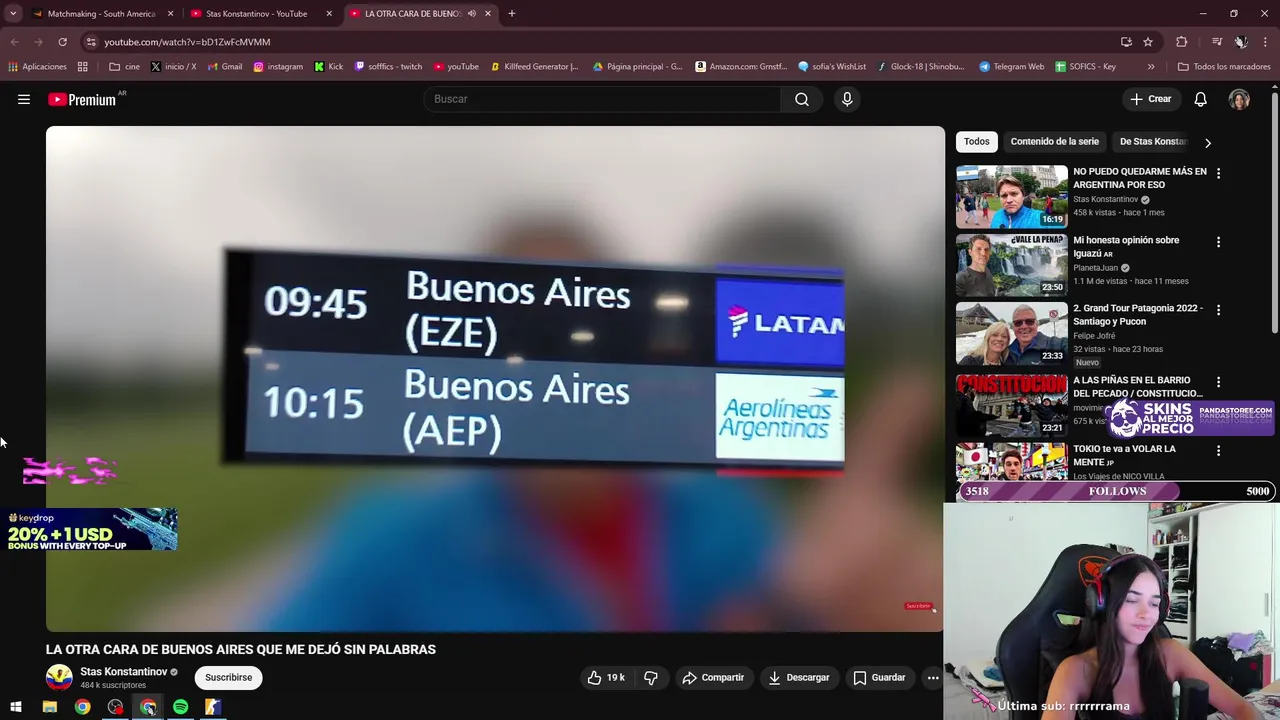Open the account avatar menu
The height and width of the screenshot is (720, 1280).
[x=1239, y=99]
